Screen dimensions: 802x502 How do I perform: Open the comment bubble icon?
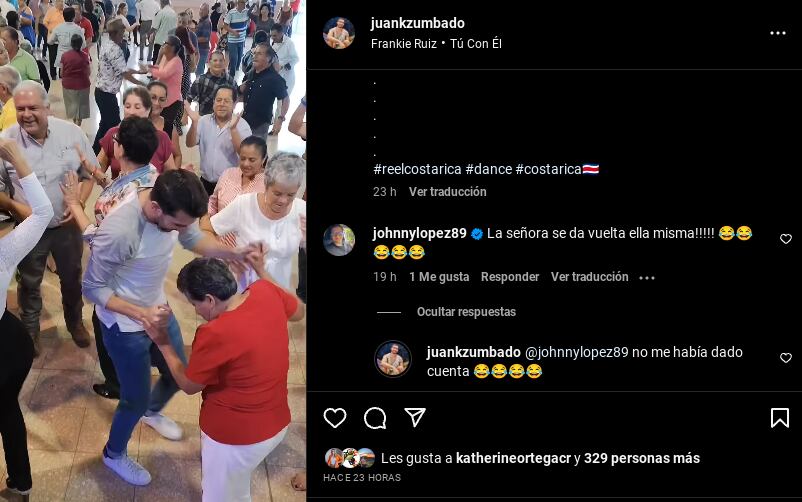click(375, 418)
